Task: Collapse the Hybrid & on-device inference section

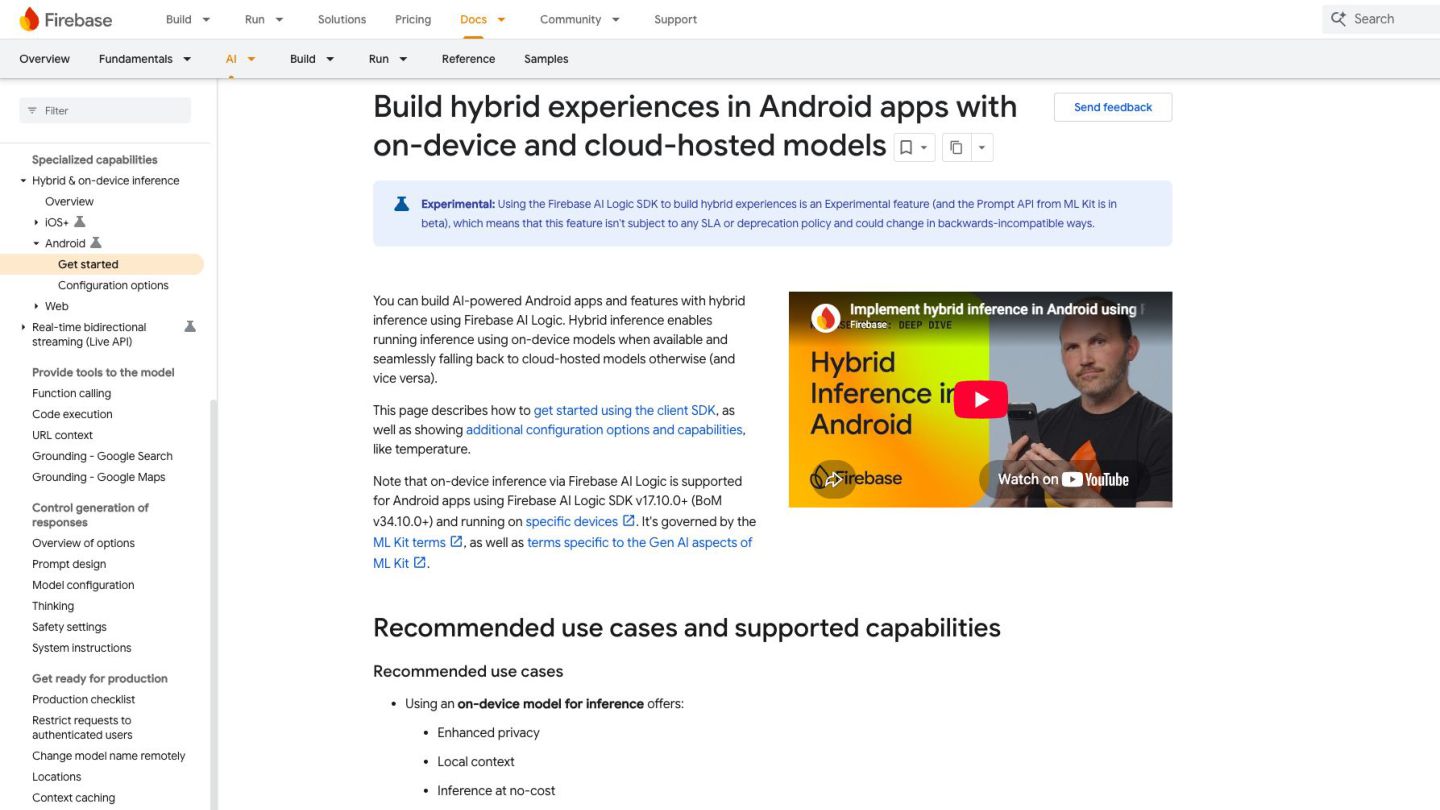Action: click(x=23, y=181)
